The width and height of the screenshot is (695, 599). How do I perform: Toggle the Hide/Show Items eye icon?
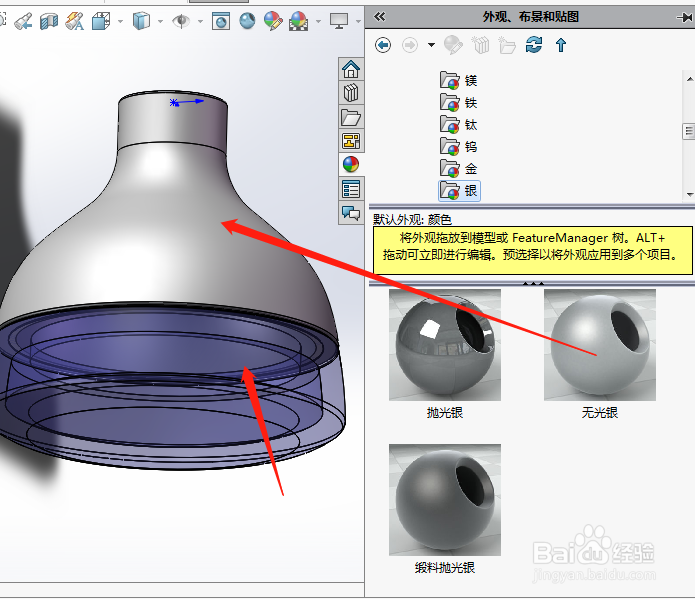click(181, 21)
